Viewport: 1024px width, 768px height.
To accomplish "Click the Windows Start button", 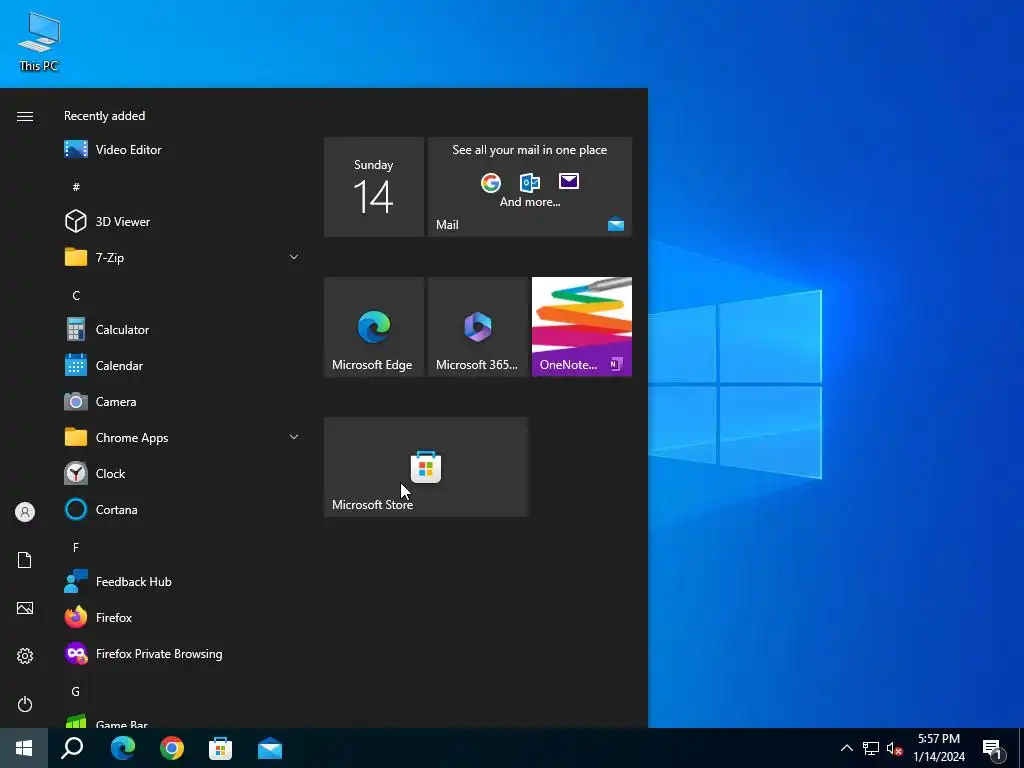I will tap(24, 748).
